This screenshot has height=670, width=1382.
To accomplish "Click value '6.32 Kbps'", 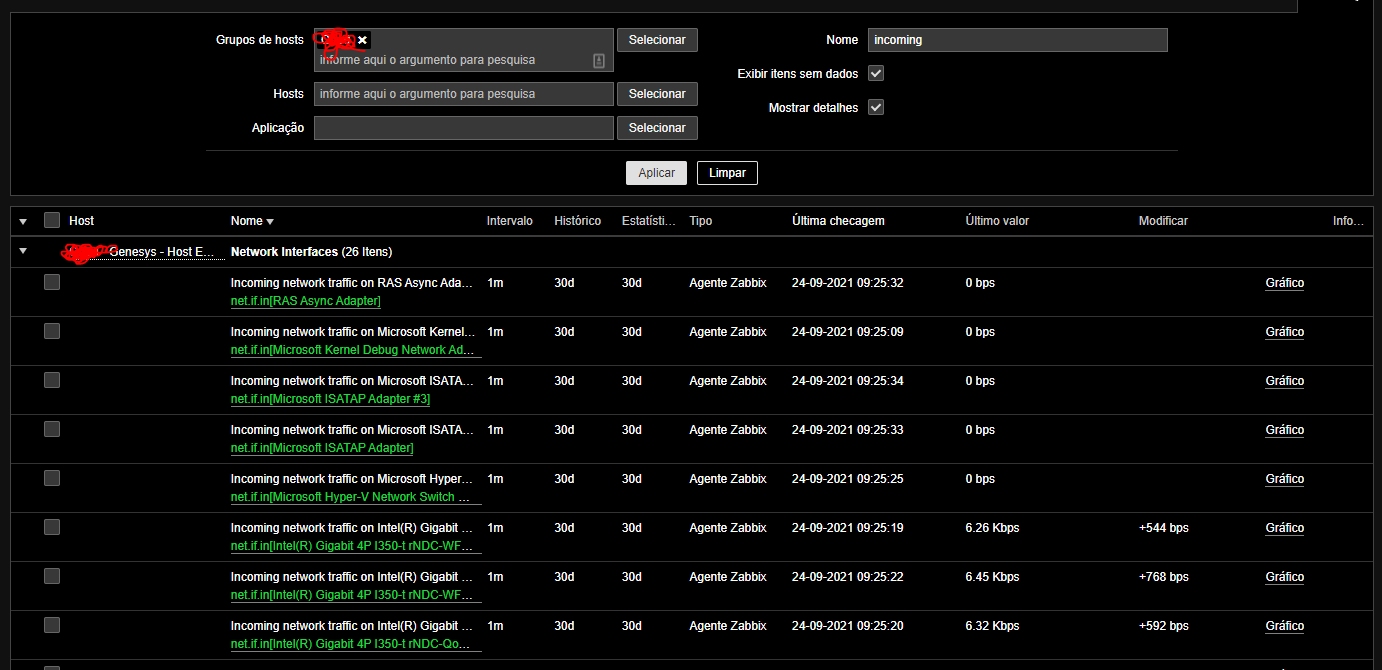I will (992, 626).
